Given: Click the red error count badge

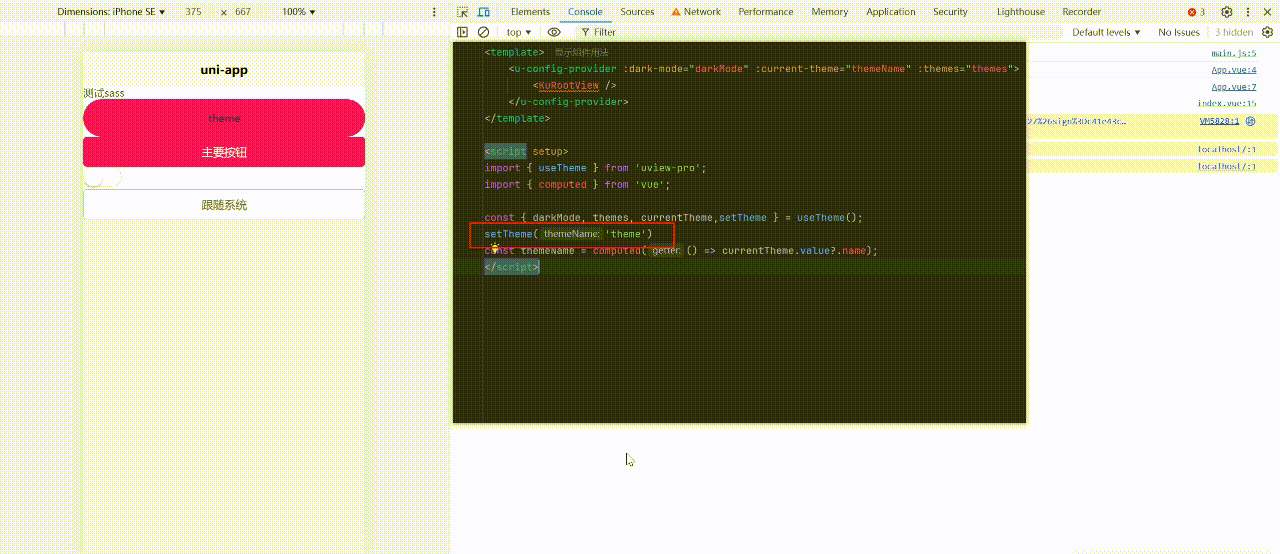Looking at the screenshot, I should [x=1196, y=12].
